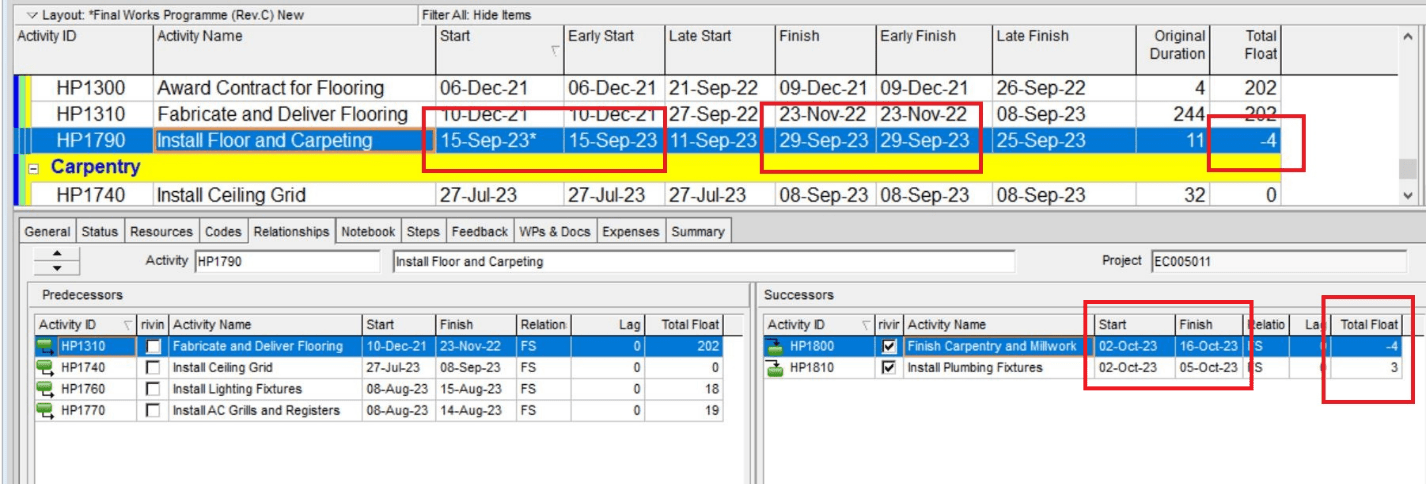Screen dimensions: 1426x484
Task: Toggle driving checkbox for Fabricate and Deliver Flooring
Action: point(153,346)
